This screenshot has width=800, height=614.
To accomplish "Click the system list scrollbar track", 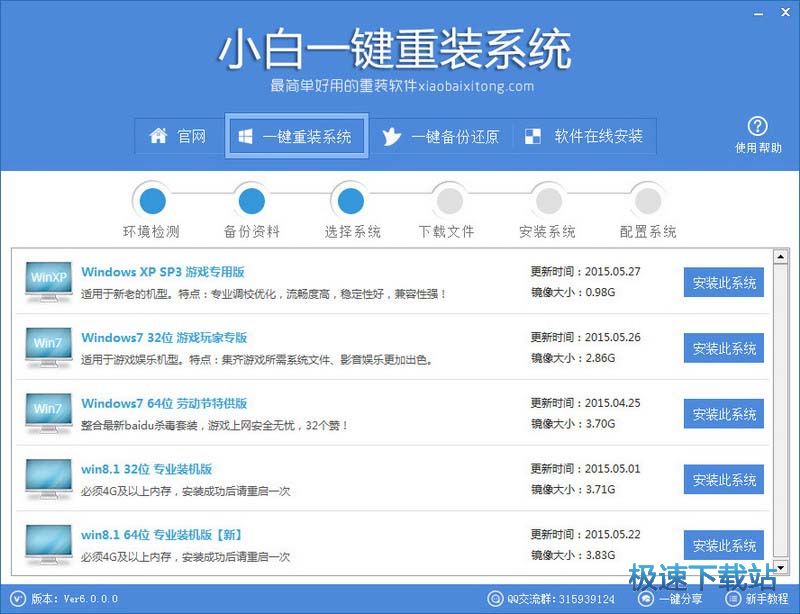I will 780,411.
